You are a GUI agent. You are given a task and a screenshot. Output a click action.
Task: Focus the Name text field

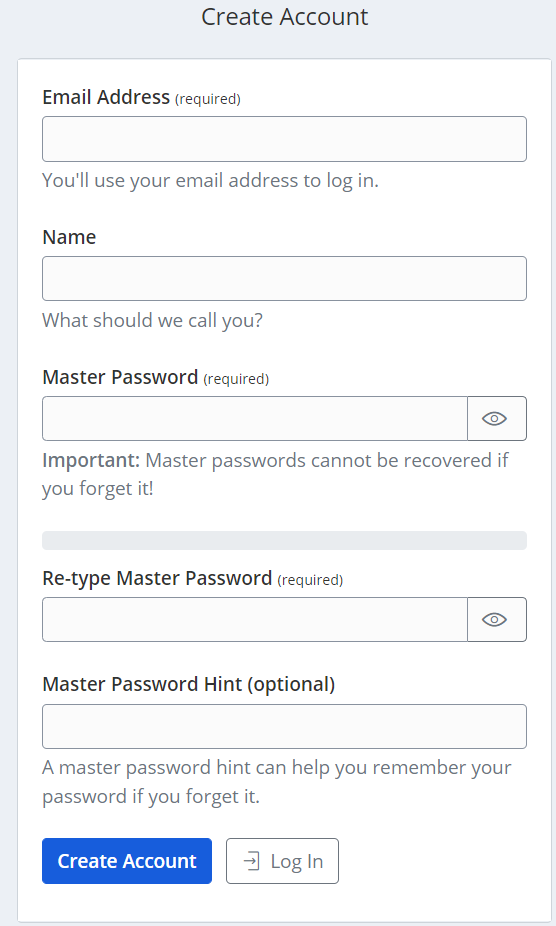[x=284, y=278]
